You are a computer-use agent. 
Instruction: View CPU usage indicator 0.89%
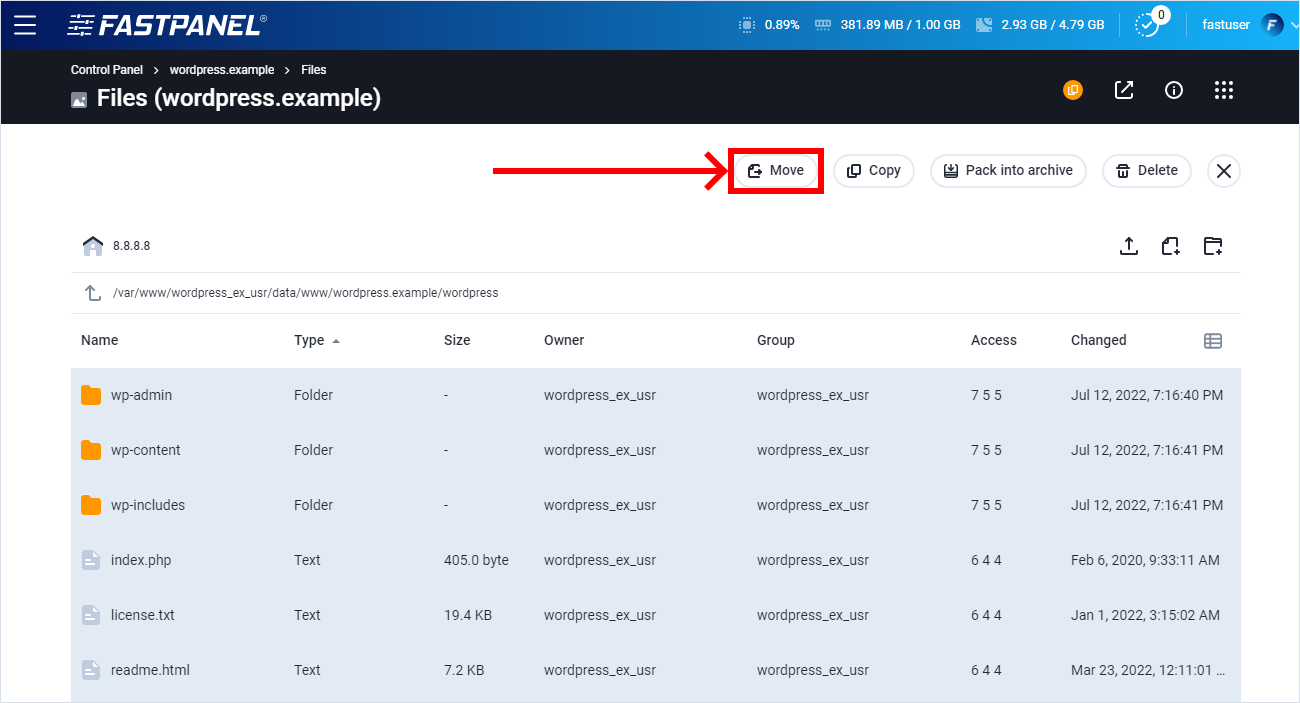769,25
